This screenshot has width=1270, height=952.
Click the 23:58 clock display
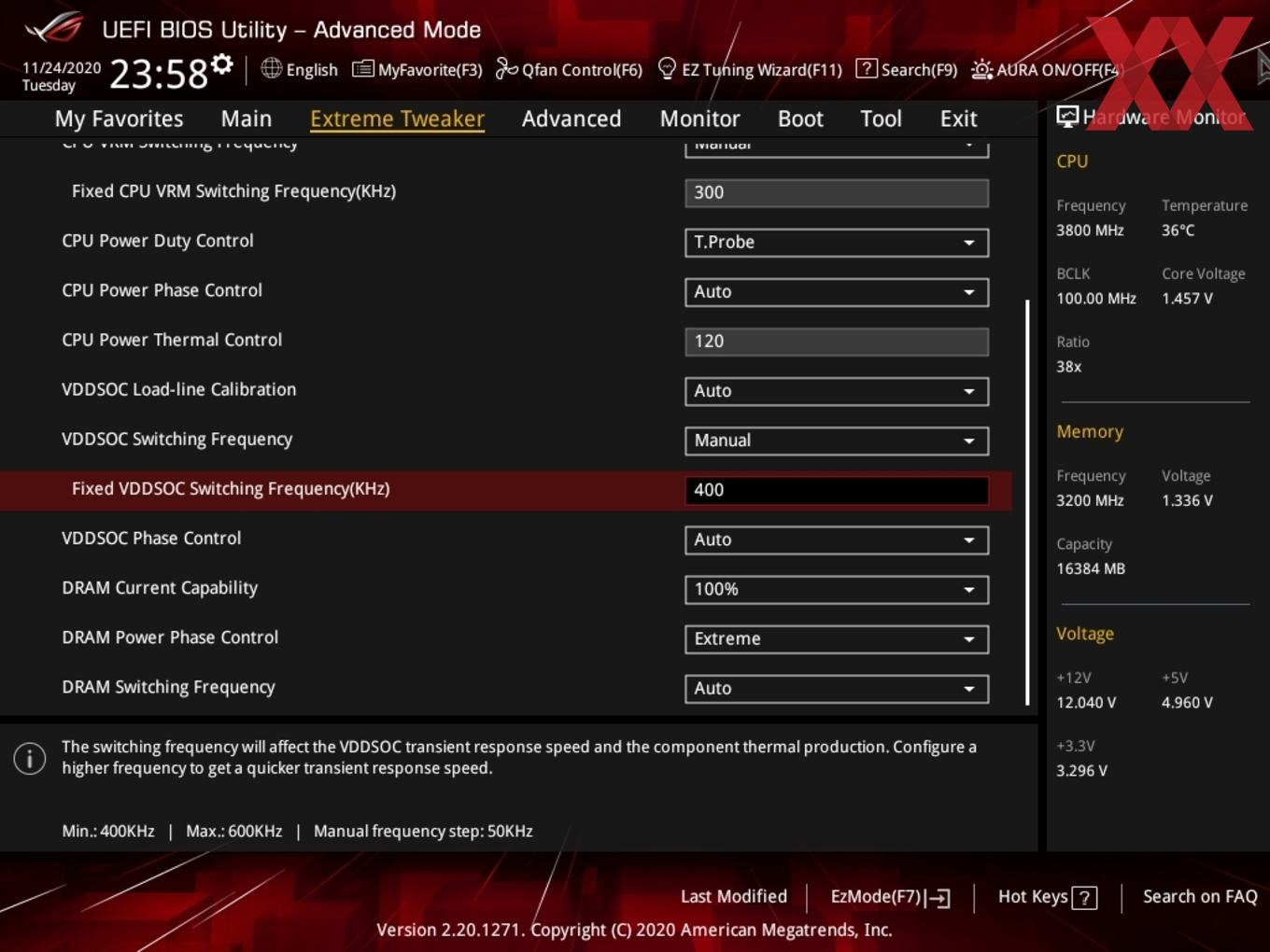pyautogui.click(x=159, y=74)
